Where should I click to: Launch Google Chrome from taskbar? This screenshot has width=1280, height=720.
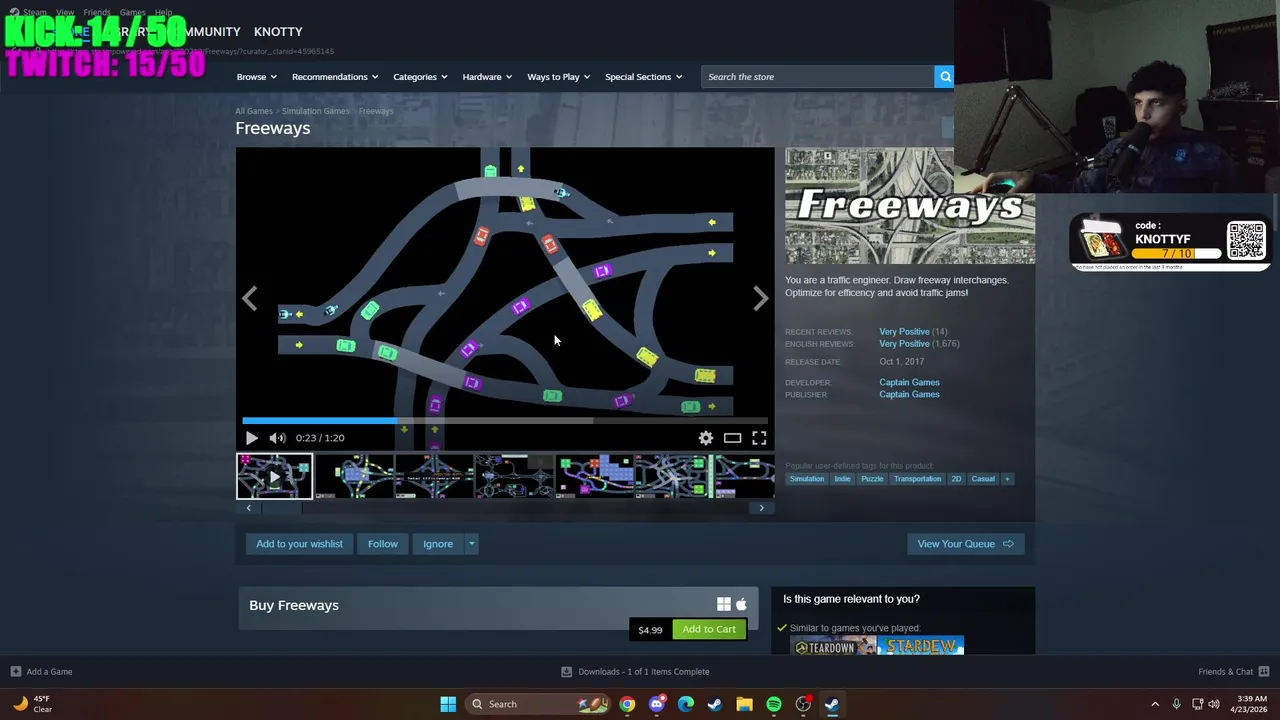pos(627,704)
